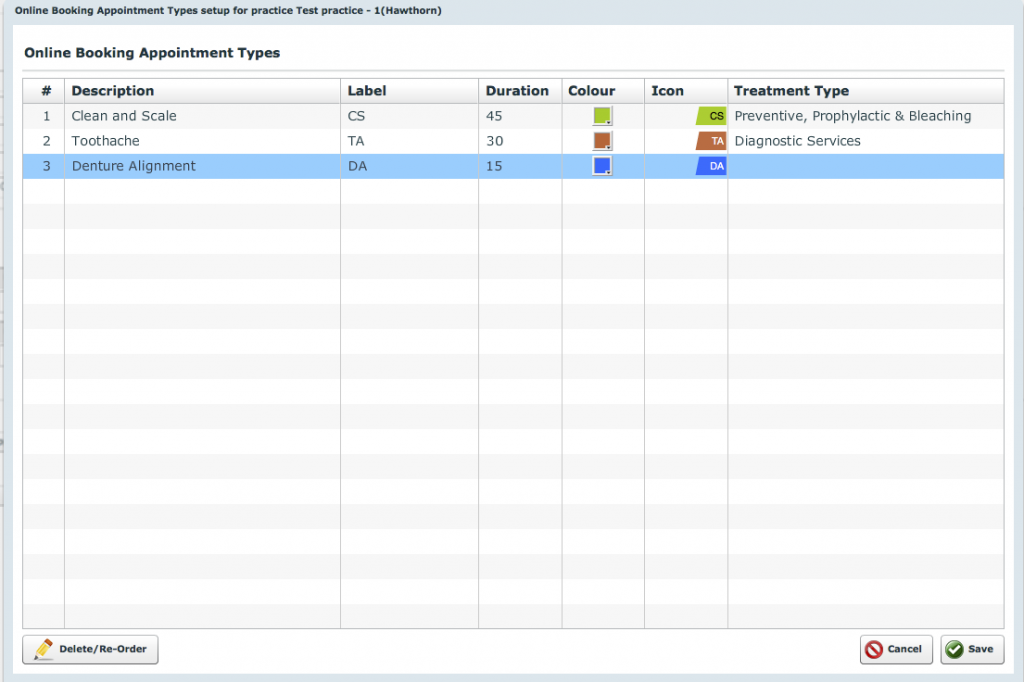Click Diagnostic Services treatment type cell
Image resolution: width=1024 pixels, height=682 pixels.
[866, 140]
